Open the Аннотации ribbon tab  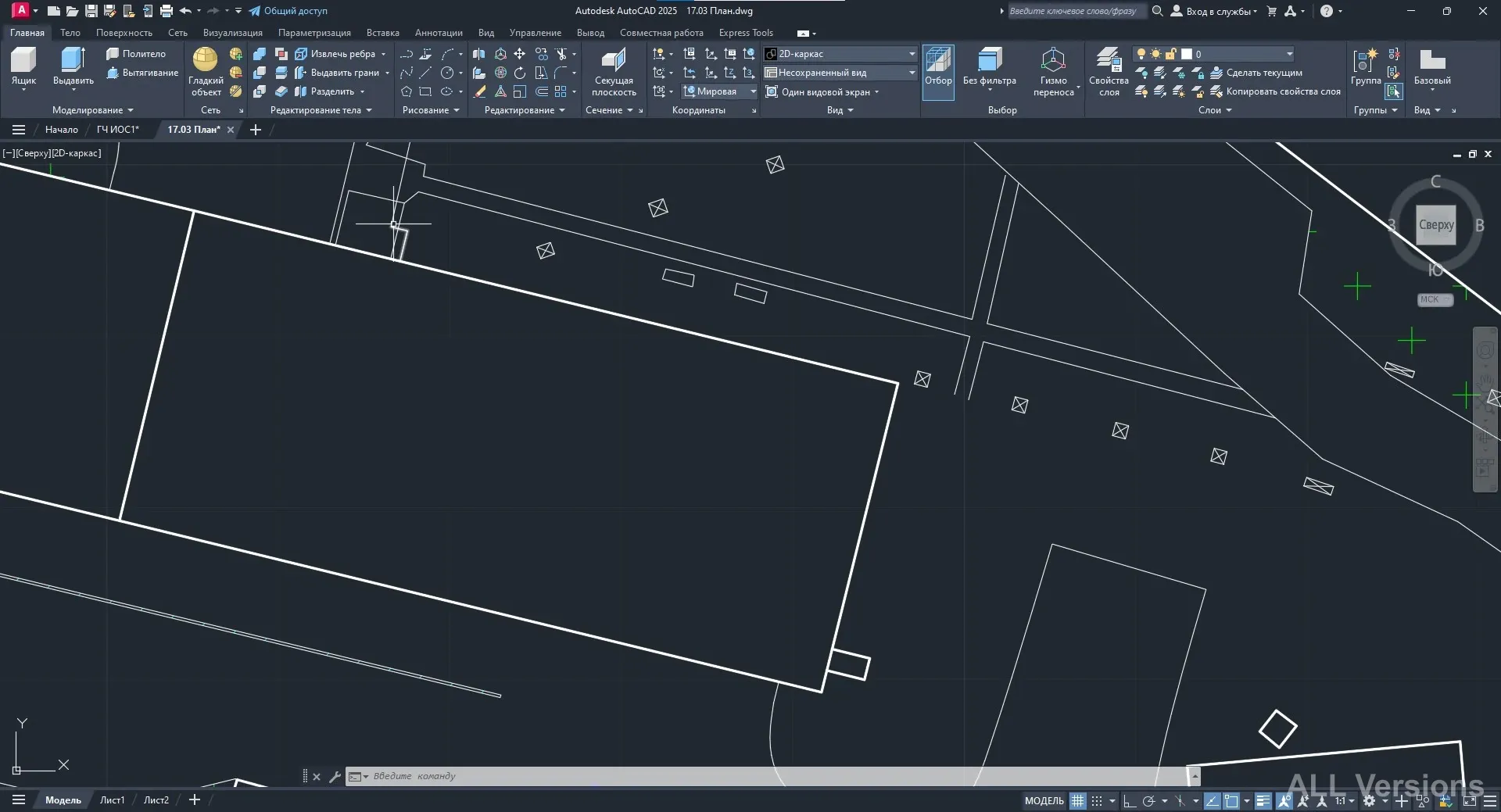point(439,33)
